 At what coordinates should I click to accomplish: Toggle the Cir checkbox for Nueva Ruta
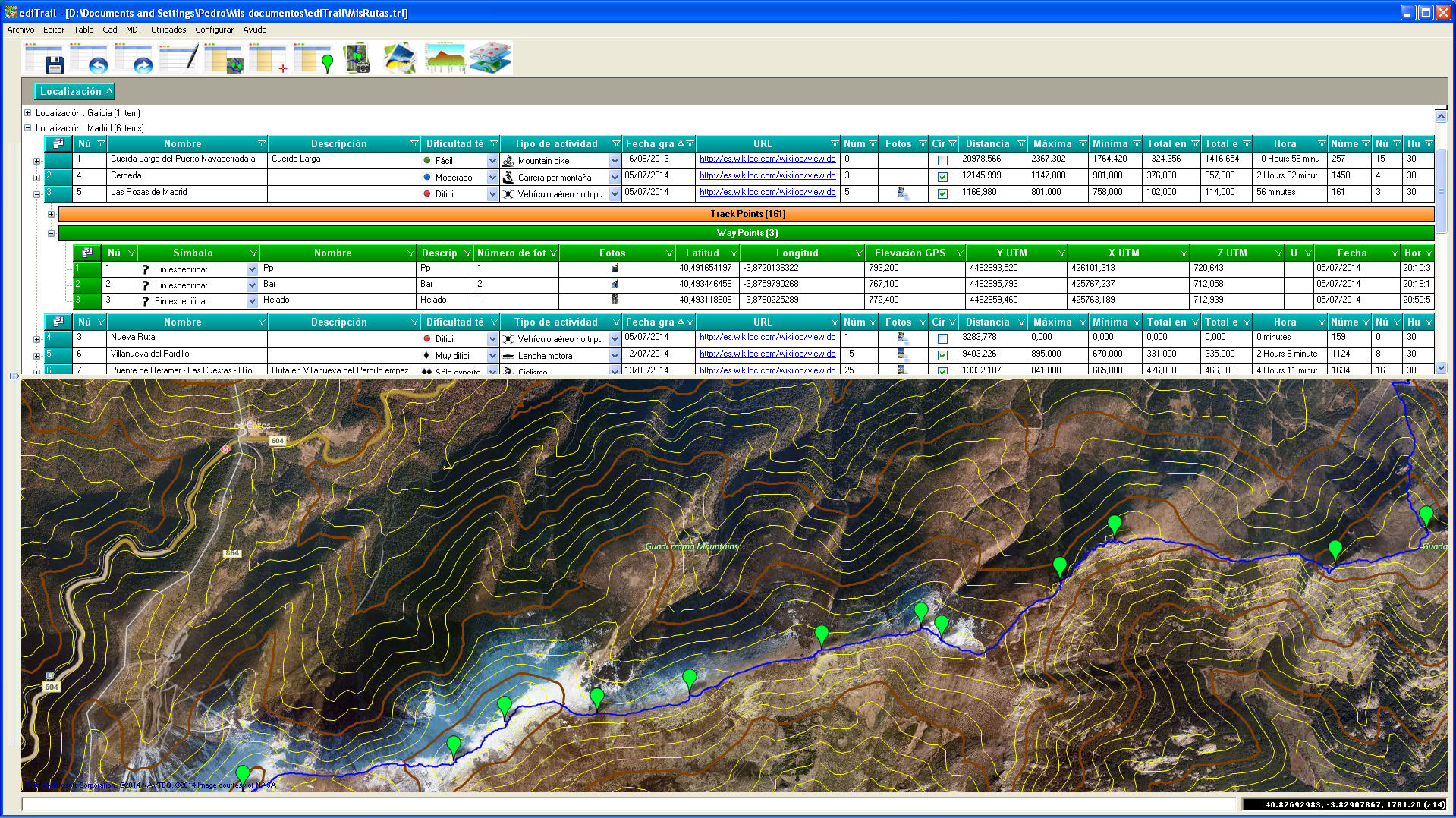point(942,339)
